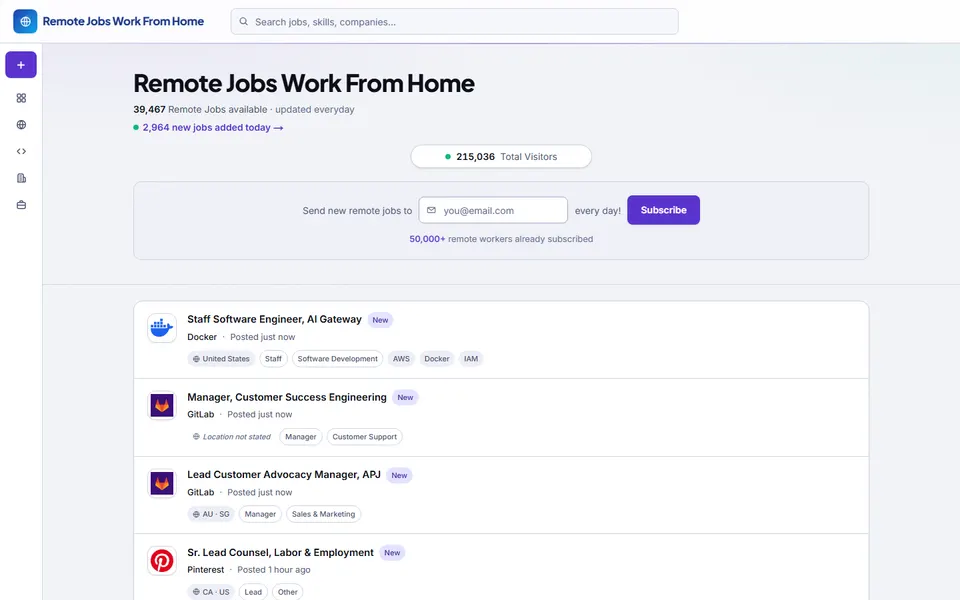Open the briefcase icon in sidebar
This screenshot has height=600, width=960.
pyautogui.click(x=21, y=205)
